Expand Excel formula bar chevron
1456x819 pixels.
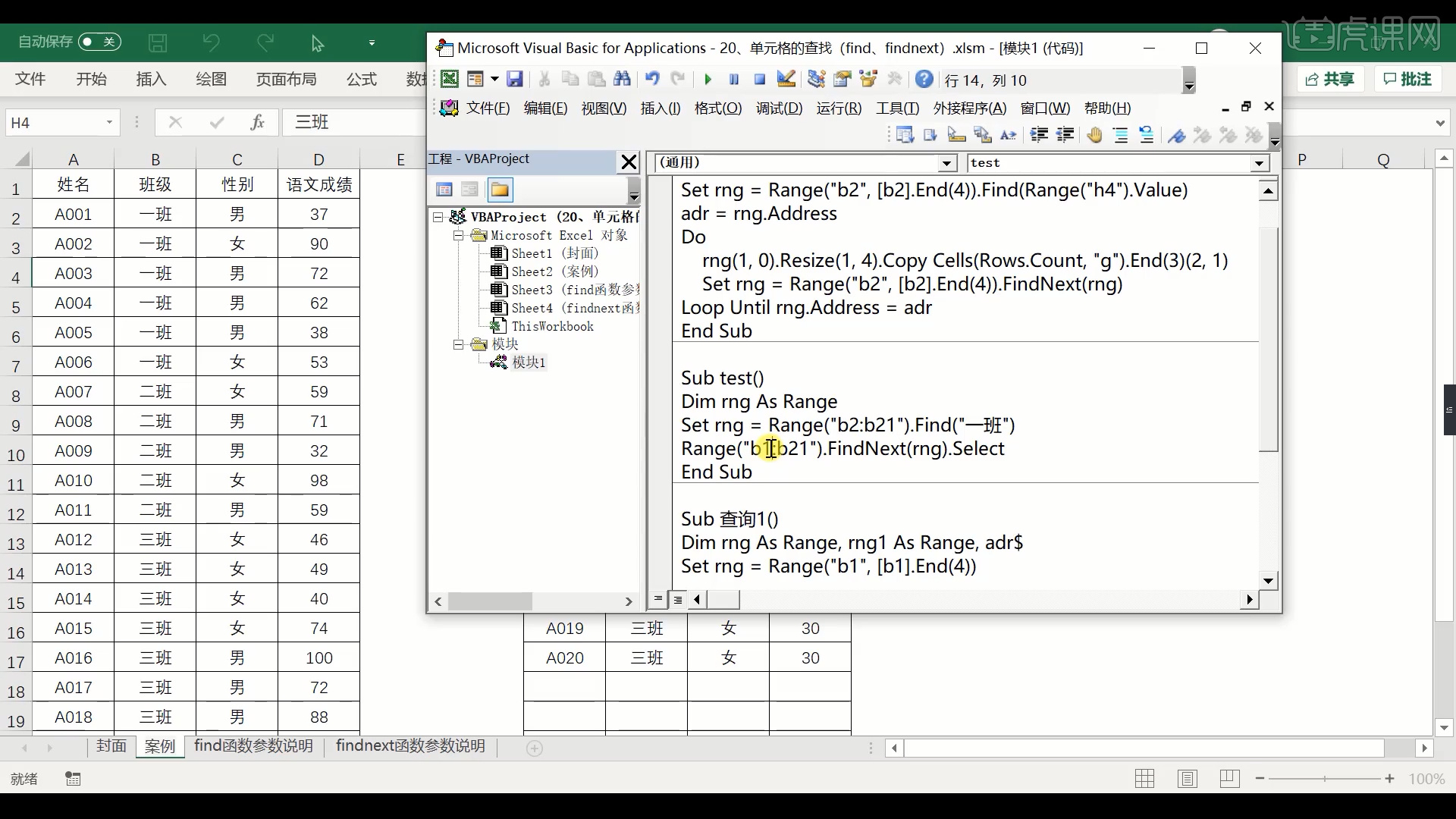pyautogui.click(x=1439, y=122)
